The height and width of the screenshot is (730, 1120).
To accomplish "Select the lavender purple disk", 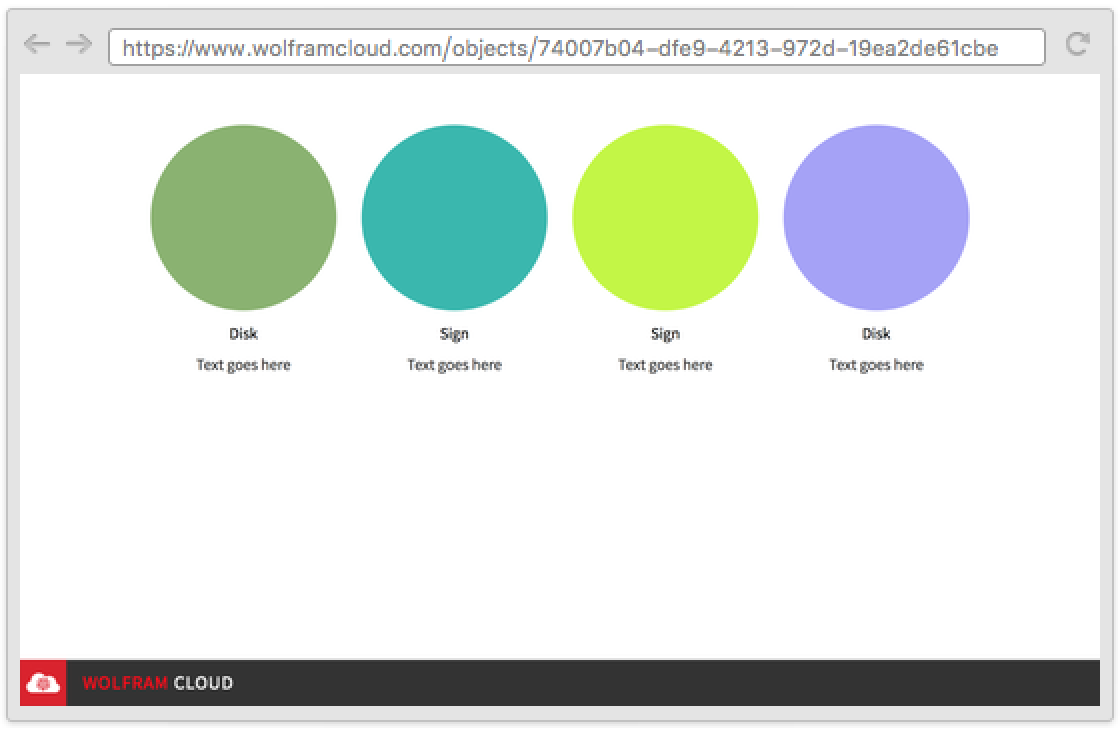I will click(876, 217).
